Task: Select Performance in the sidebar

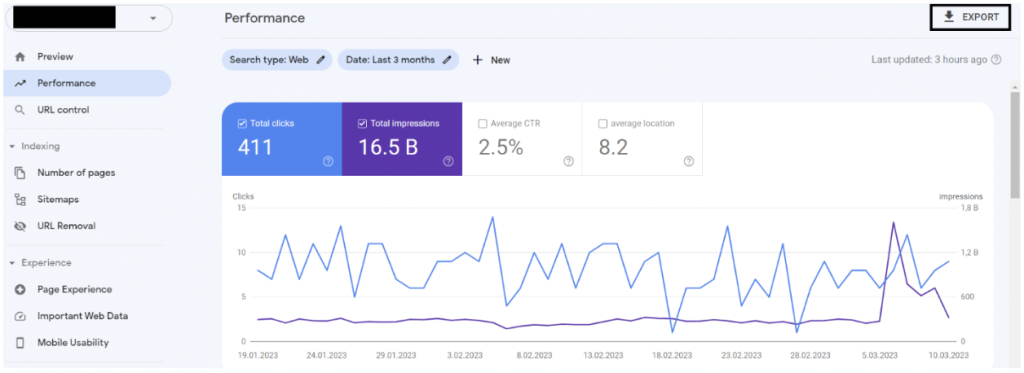Action: tap(87, 83)
